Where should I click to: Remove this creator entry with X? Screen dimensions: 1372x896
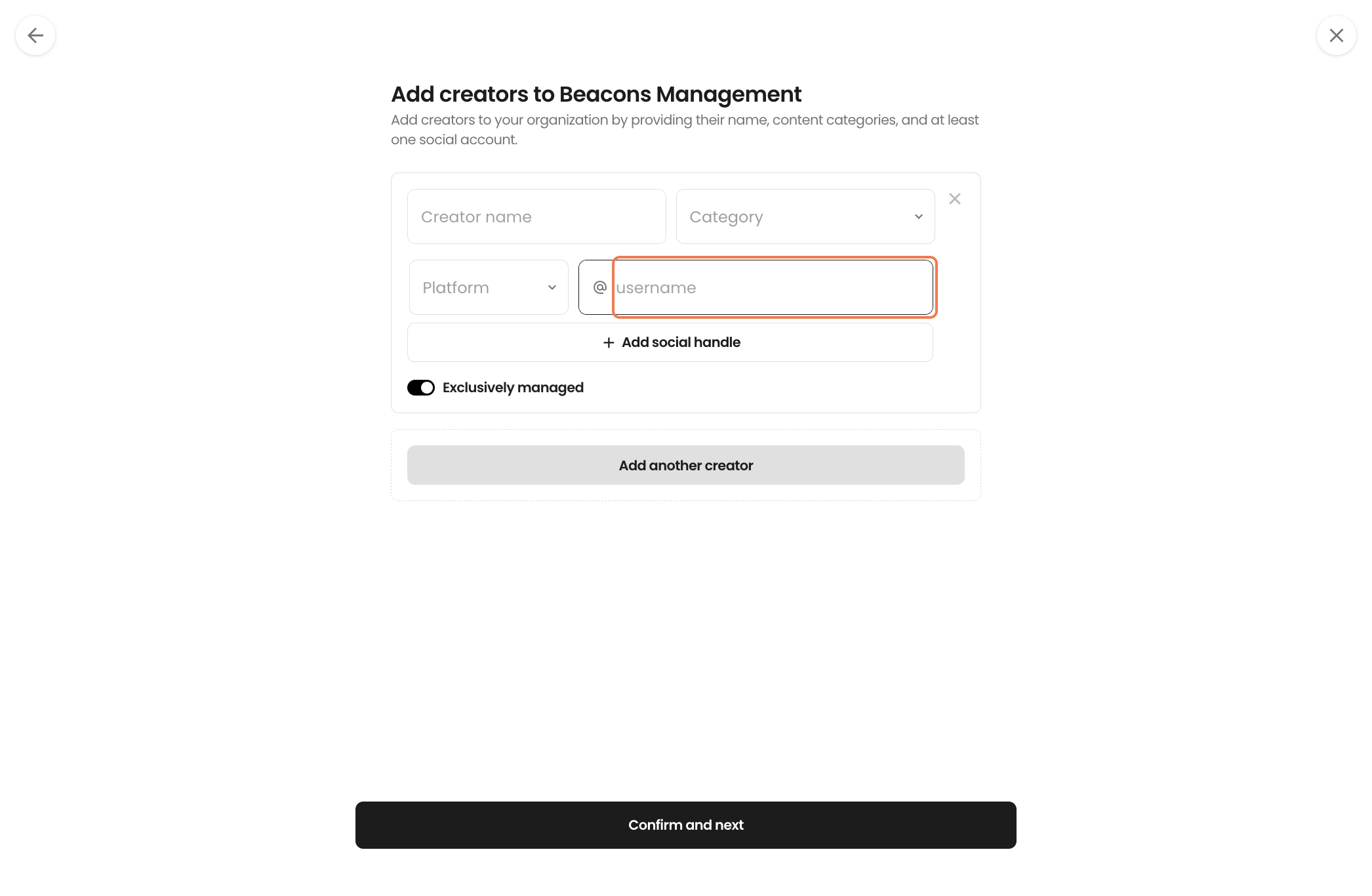pos(955,199)
